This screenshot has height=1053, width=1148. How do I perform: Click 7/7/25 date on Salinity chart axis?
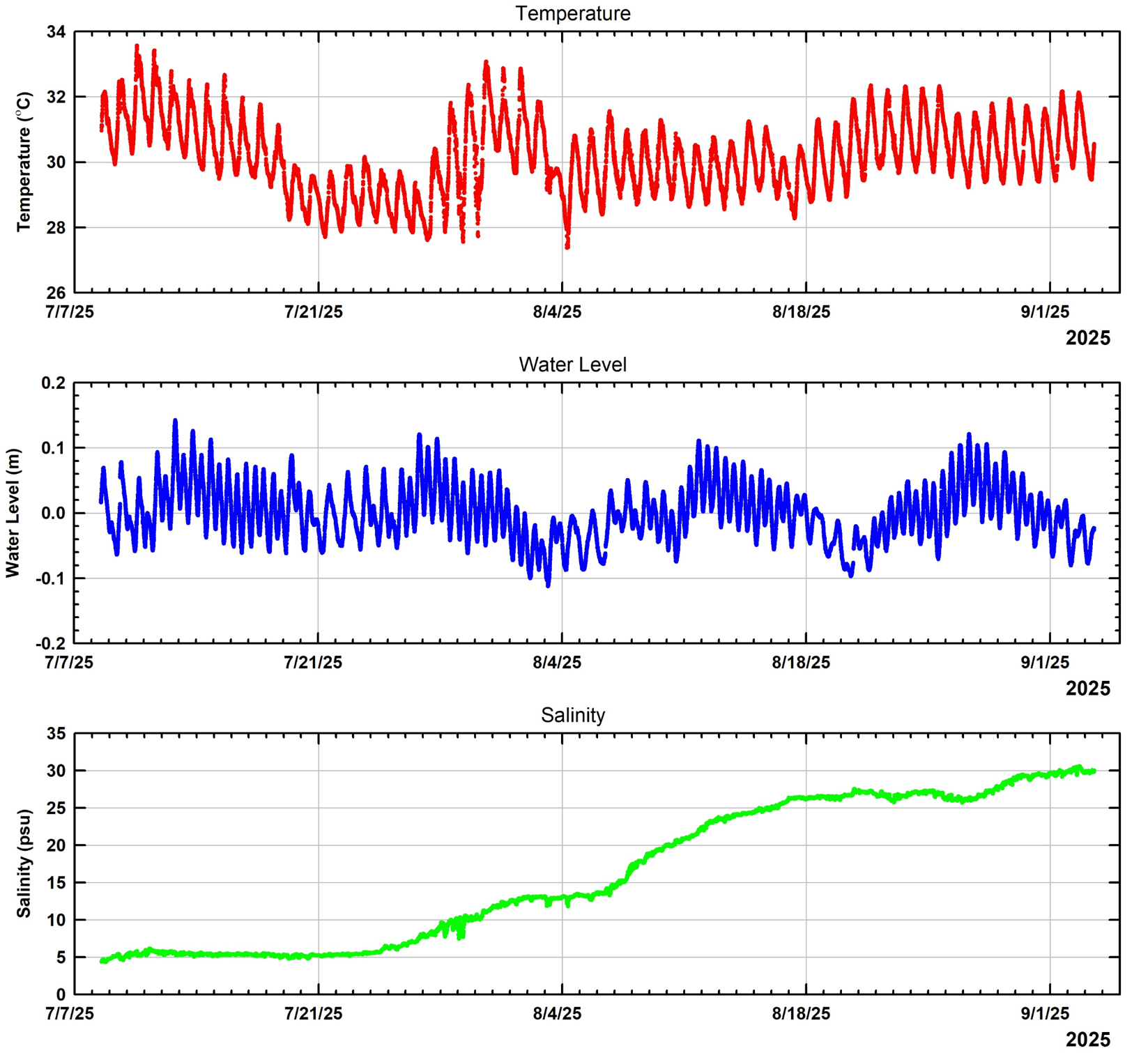click(x=70, y=1013)
